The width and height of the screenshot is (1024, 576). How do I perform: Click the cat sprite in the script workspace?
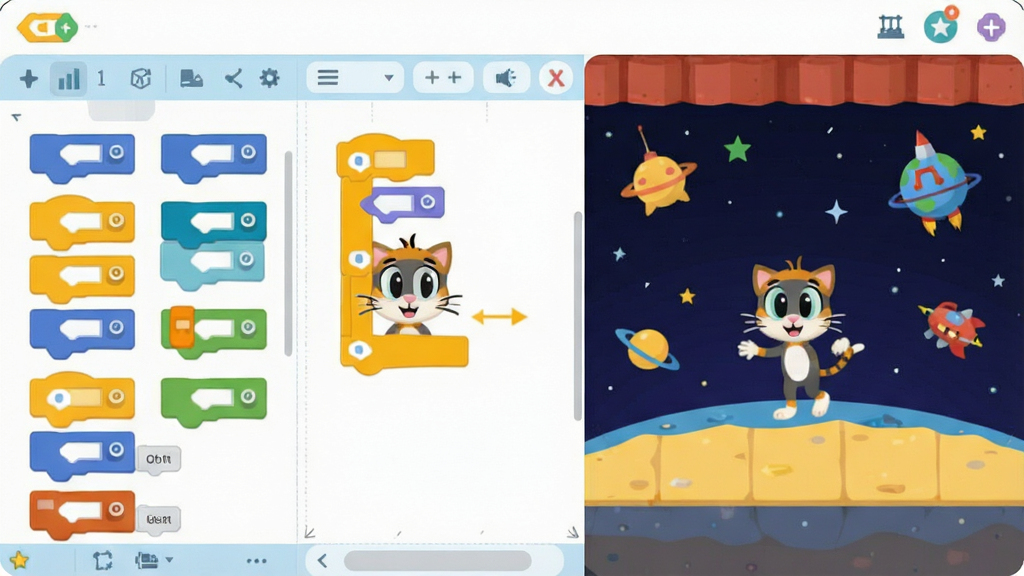click(x=409, y=286)
